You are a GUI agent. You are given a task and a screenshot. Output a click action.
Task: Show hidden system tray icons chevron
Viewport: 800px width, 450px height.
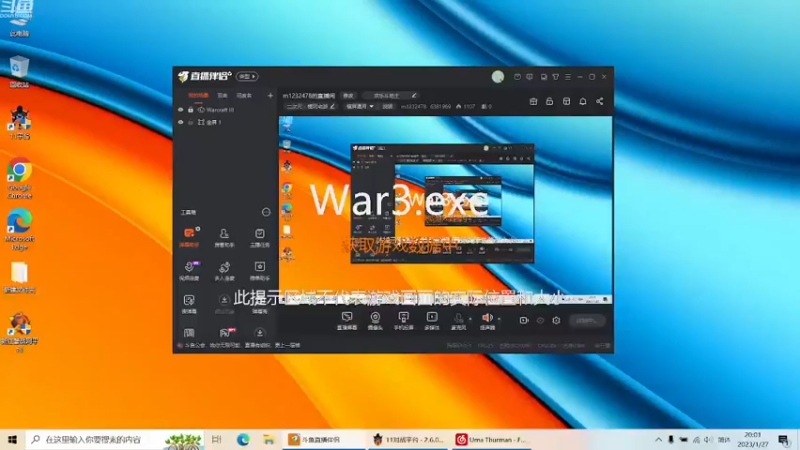(x=658, y=440)
